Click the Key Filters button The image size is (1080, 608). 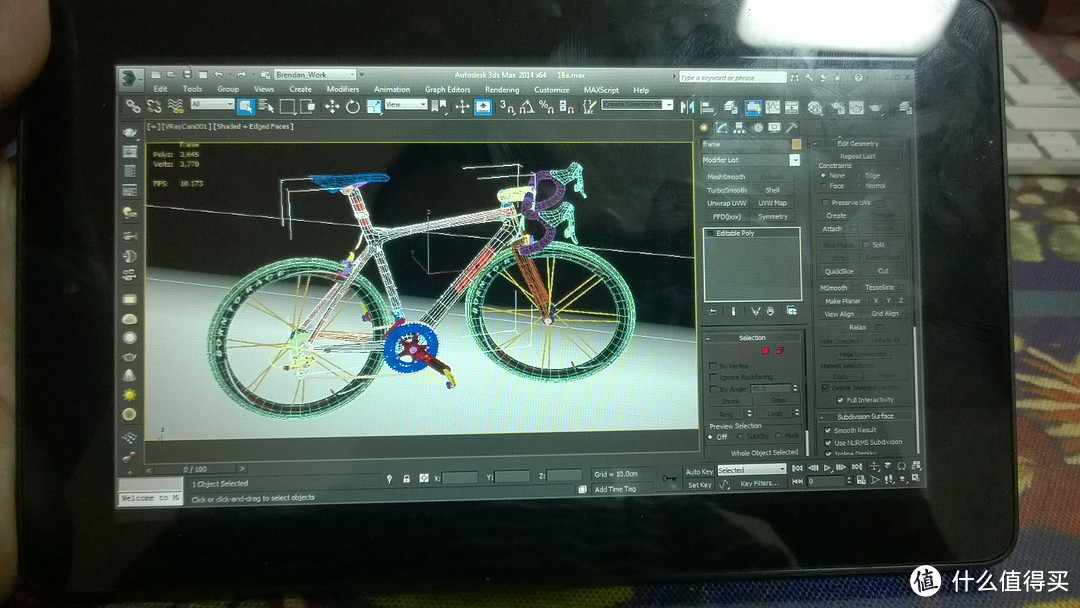tap(759, 483)
